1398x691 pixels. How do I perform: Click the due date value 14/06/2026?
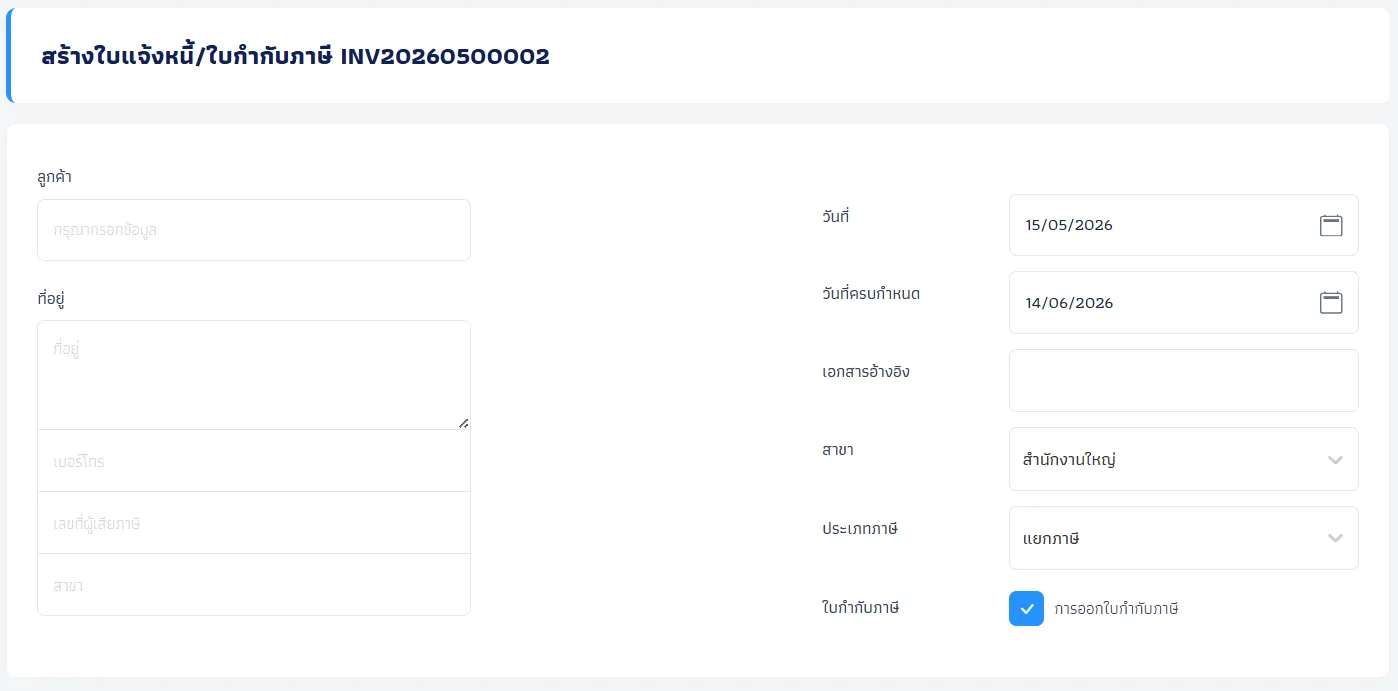pyautogui.click(x=1069, y=303)
